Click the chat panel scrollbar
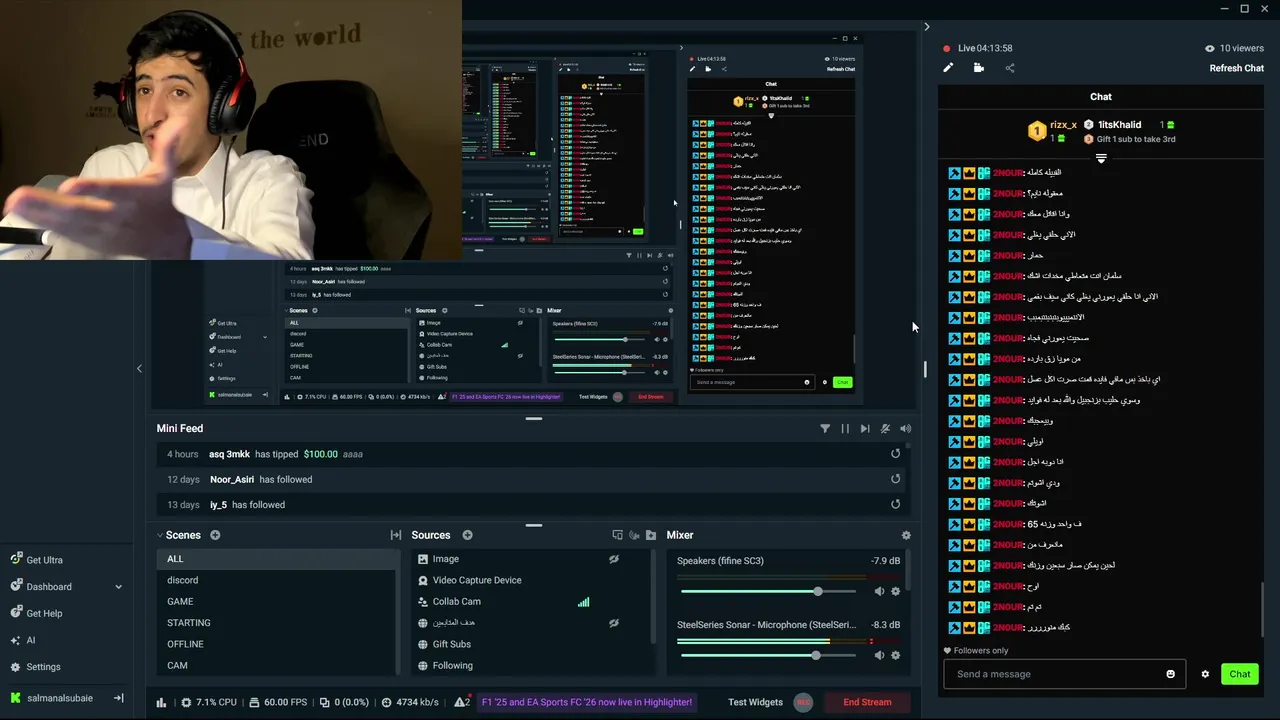 pos(1263,608)
